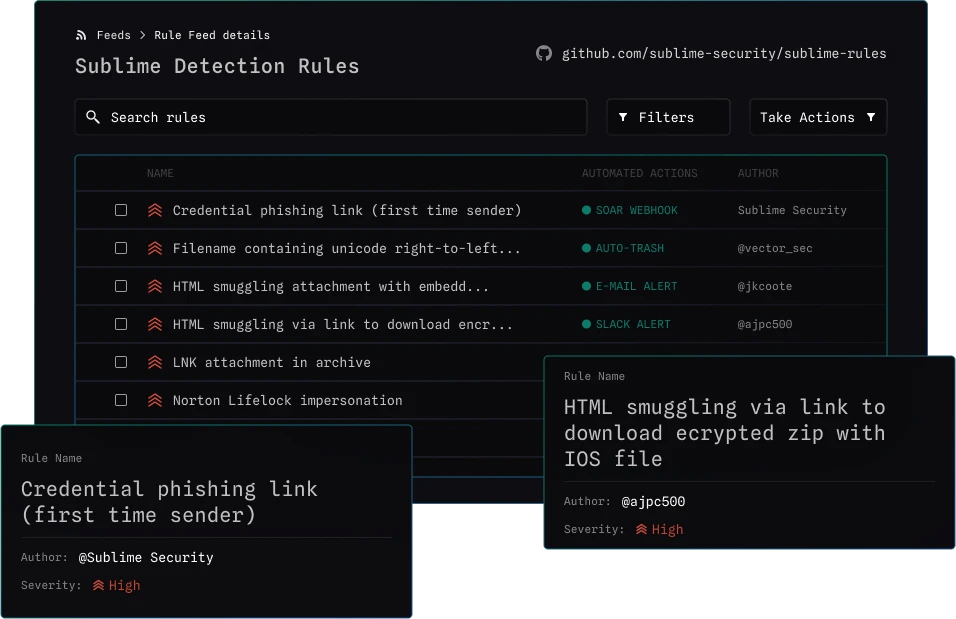Click severity icon in HTML smuggling card
The height and width of the screenshot is (619, 956).
click(x=641, y=529)
